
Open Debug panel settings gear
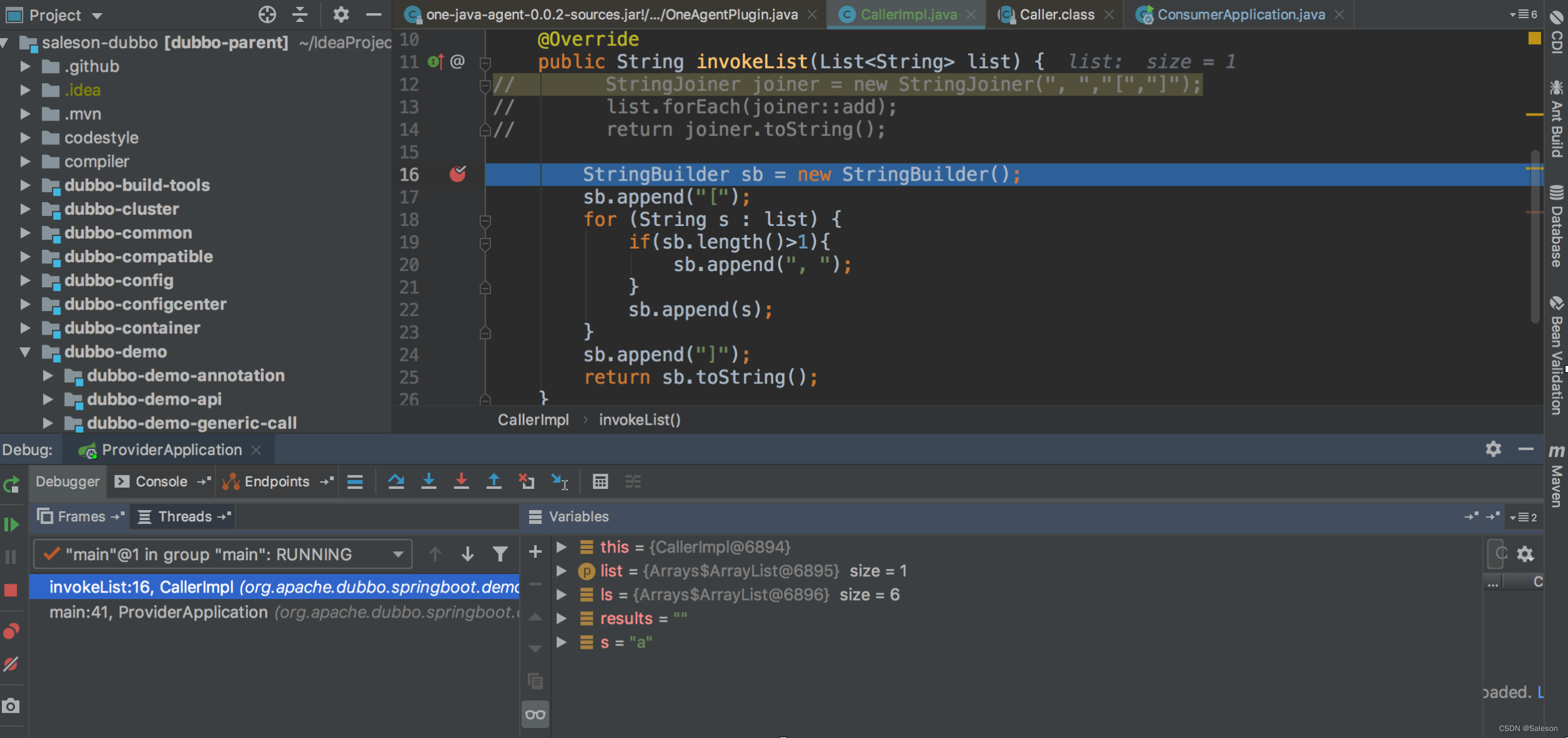pyautogui.click(x=1493, y=449)
